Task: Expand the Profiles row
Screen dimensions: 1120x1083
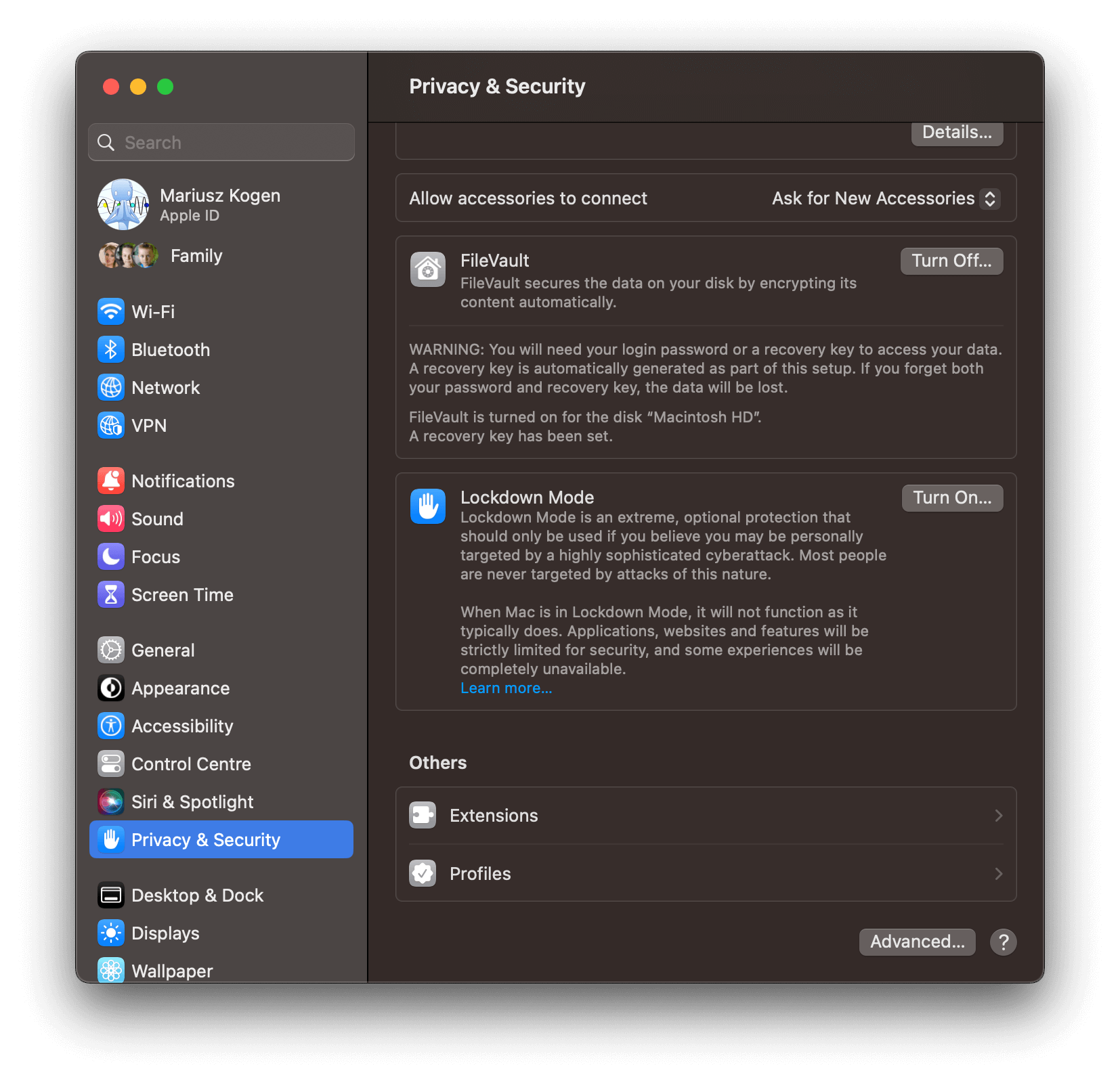Action: tap(706, 874)
